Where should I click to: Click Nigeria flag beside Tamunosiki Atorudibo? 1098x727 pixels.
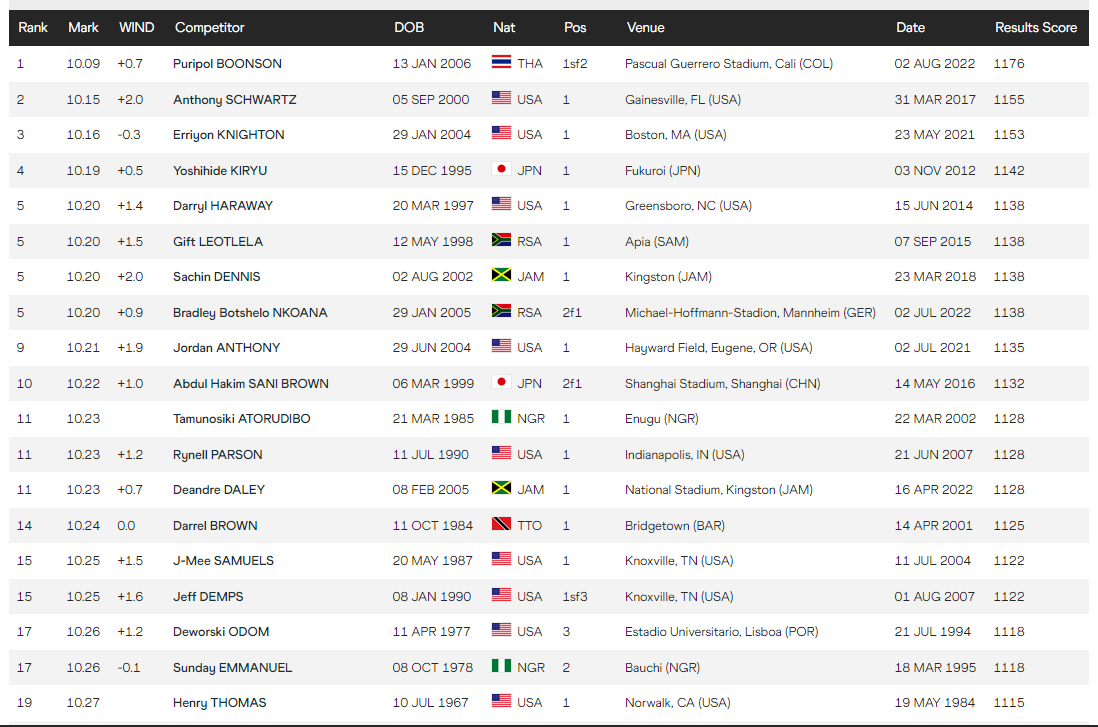click(501, 418)
